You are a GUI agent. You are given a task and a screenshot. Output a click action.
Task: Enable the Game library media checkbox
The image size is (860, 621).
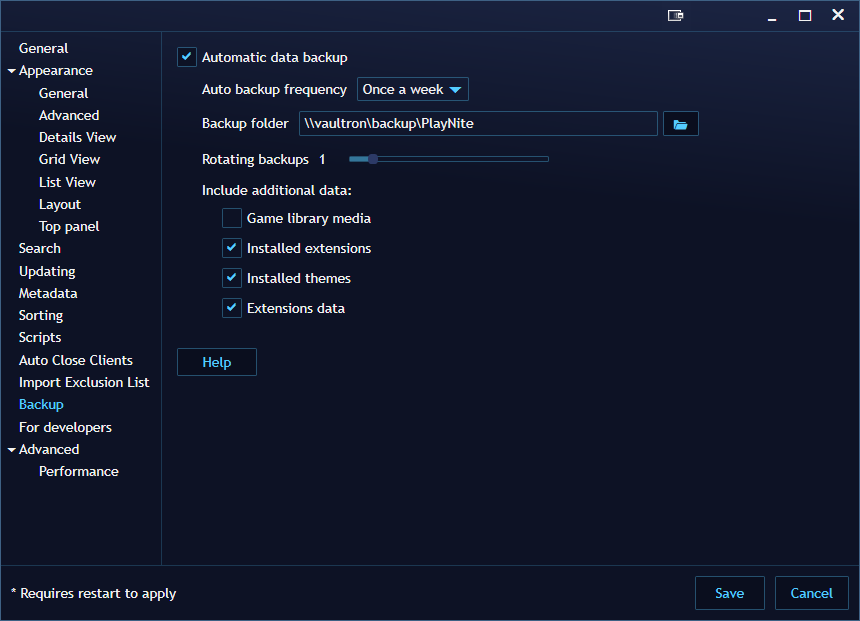tap(231, 217)
